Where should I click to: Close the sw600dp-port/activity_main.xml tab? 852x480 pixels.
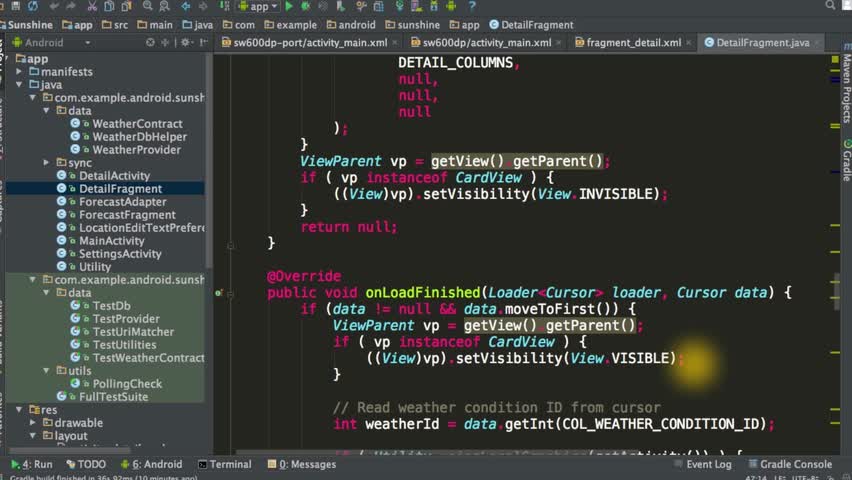(x=395, y=42)
